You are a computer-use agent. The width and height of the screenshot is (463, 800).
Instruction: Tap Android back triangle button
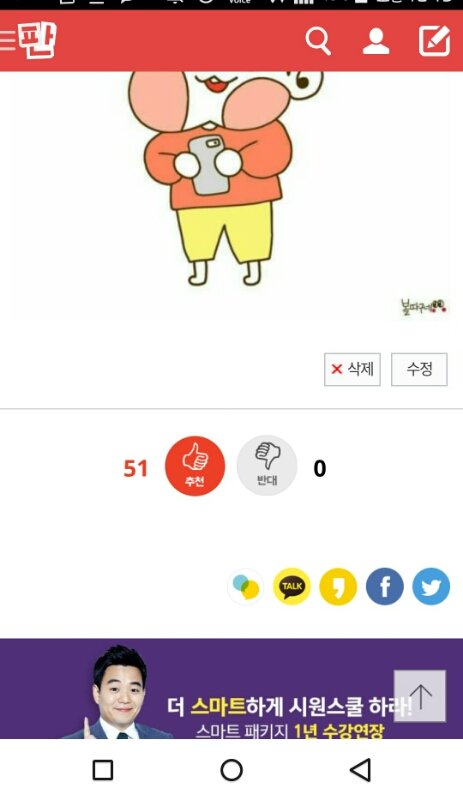pos(360,770)
